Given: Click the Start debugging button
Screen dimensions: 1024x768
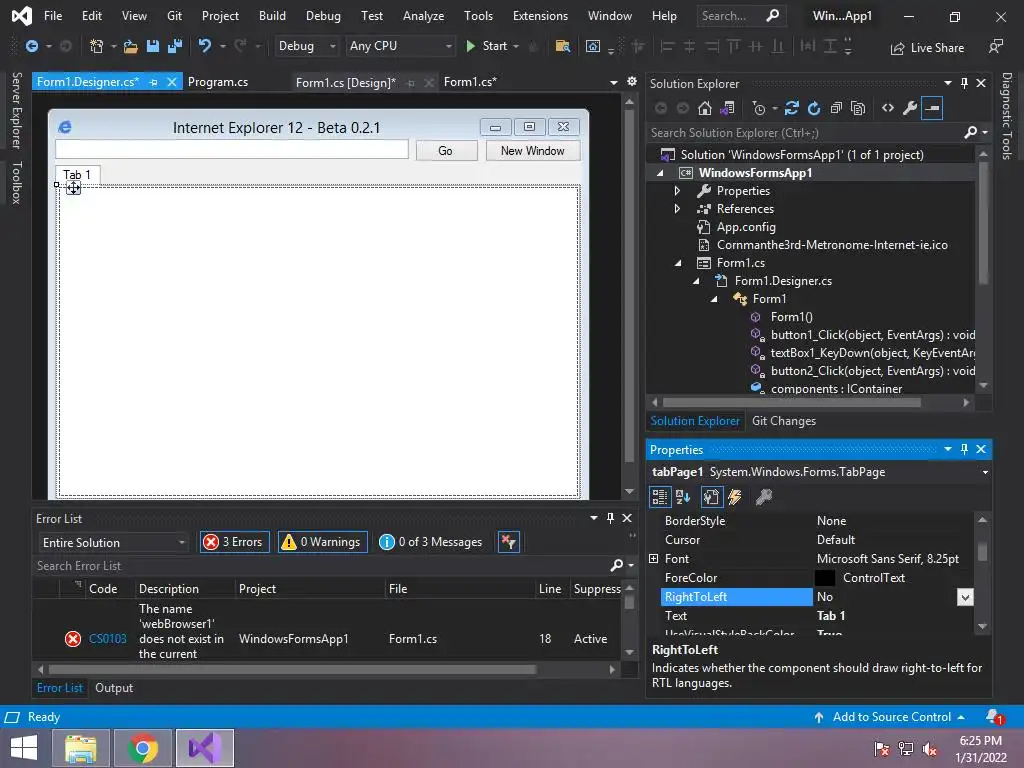Looking at the screenshot, I should pyautogui.click(x=487, y=46).
